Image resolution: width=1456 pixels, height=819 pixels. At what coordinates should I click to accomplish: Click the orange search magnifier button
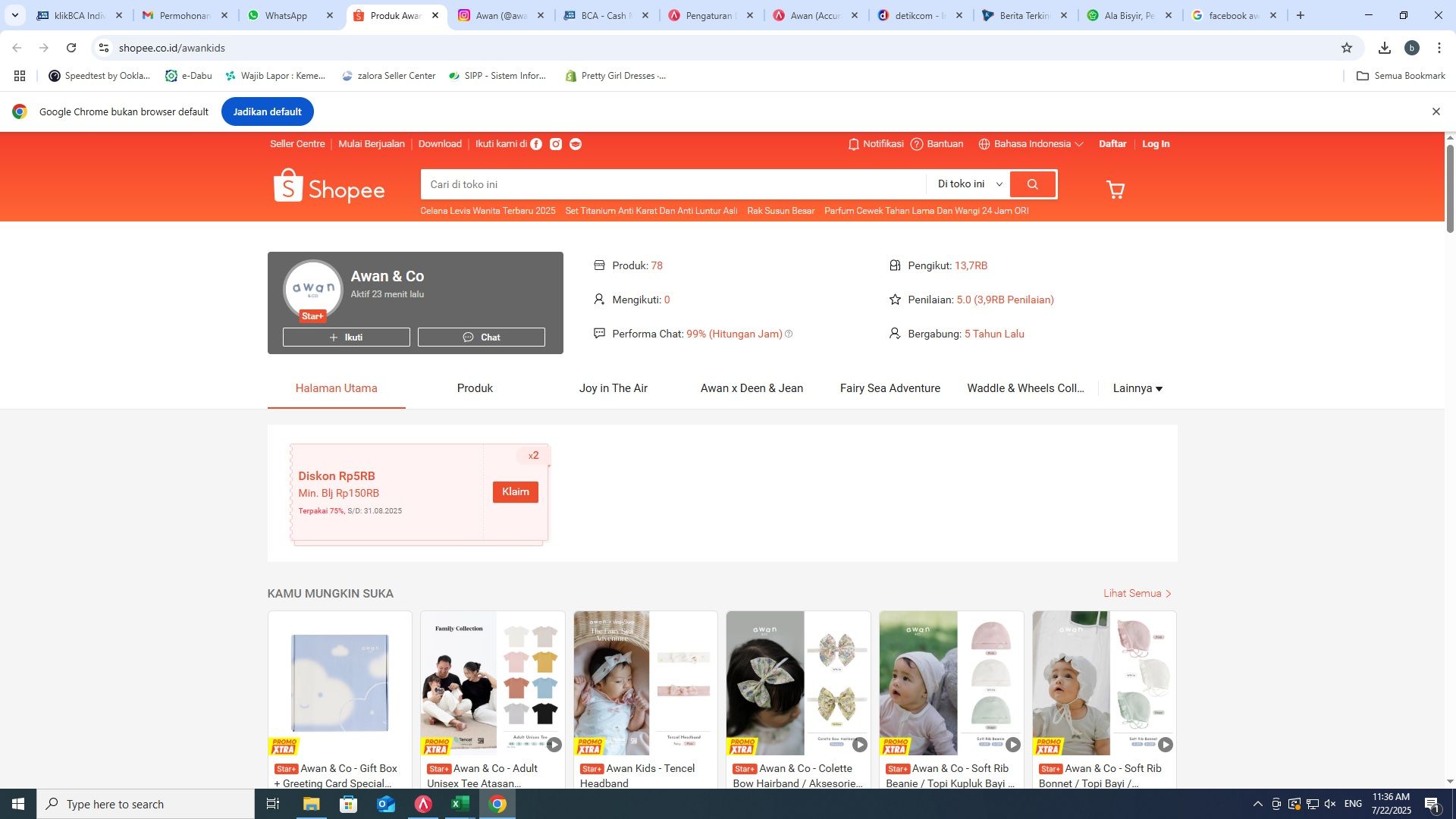tap(1033, 184)
